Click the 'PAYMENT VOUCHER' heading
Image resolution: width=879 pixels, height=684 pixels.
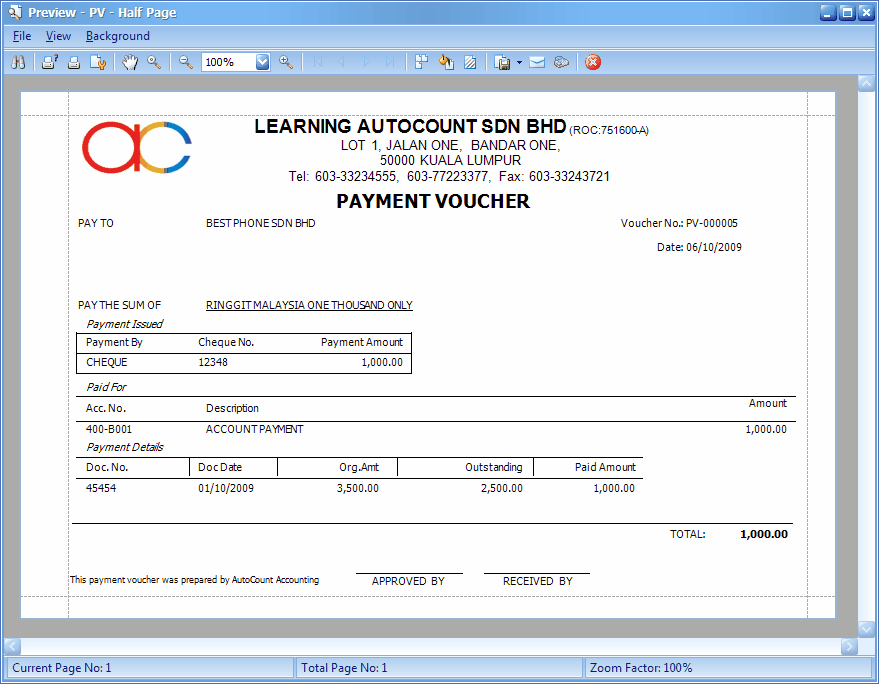pyautogui.click(x=433, y=201)
